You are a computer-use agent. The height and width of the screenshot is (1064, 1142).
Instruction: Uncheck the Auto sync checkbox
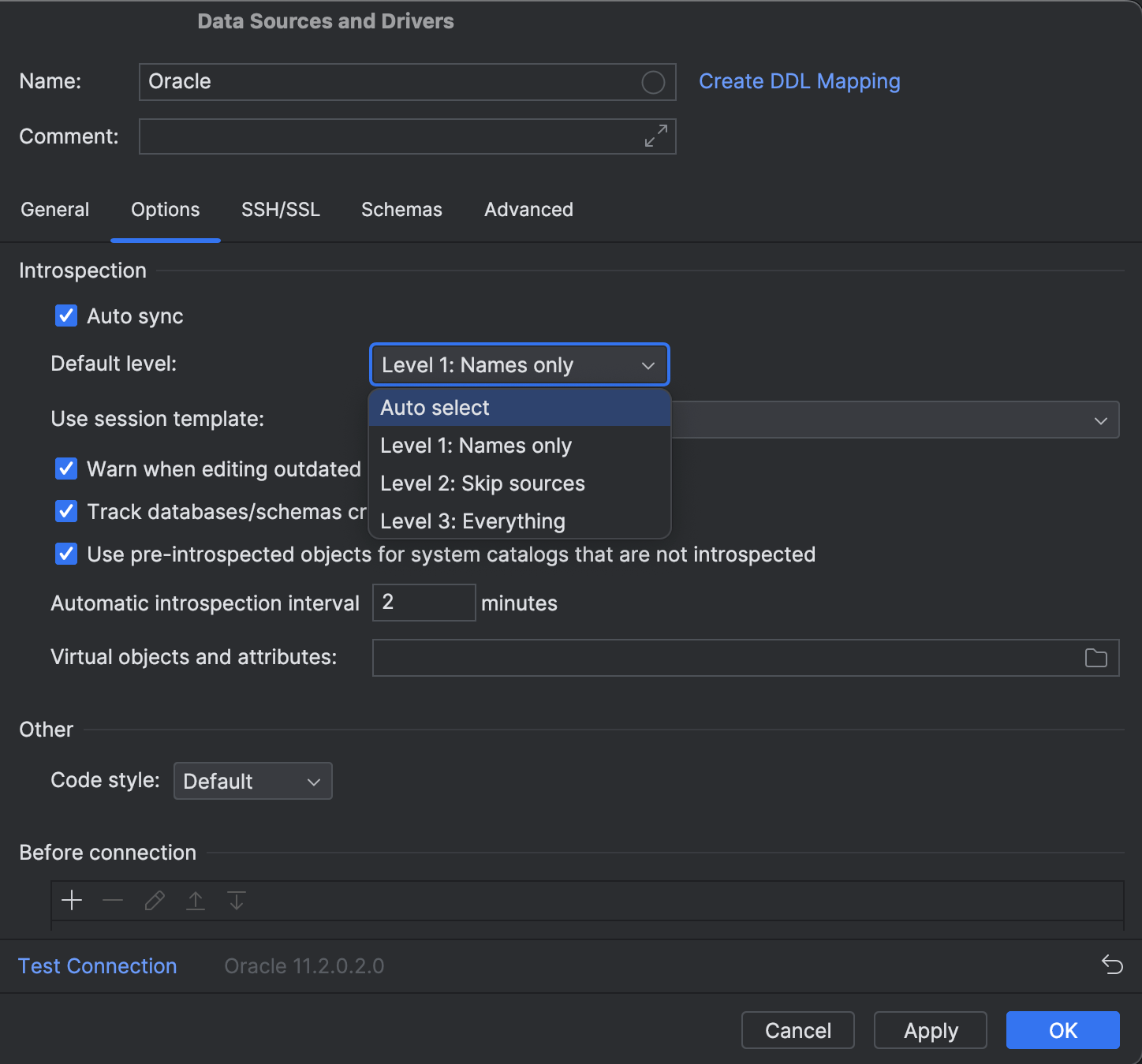click(66, 316)
